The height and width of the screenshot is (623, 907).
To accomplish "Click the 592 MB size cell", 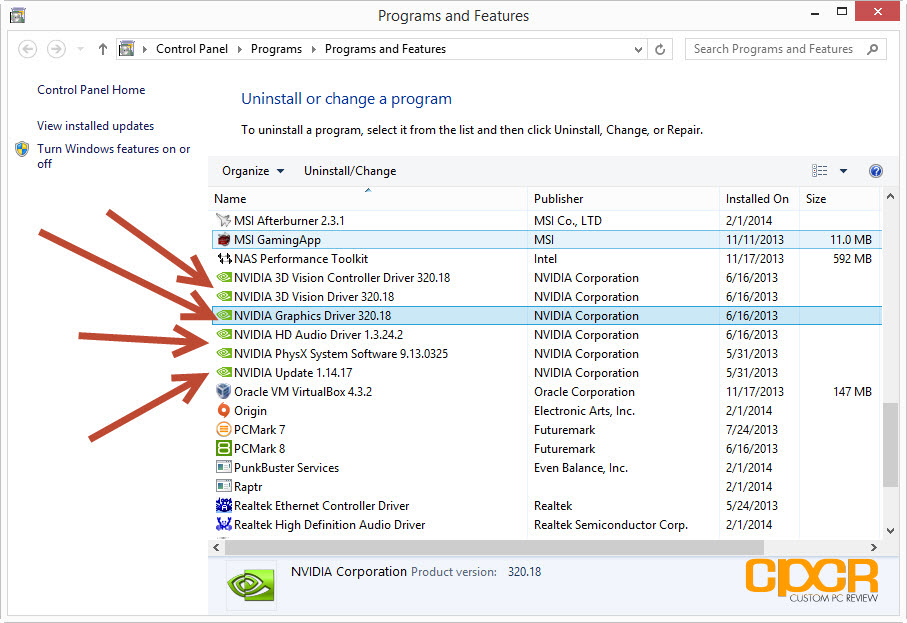I will [x=852, y=259].
